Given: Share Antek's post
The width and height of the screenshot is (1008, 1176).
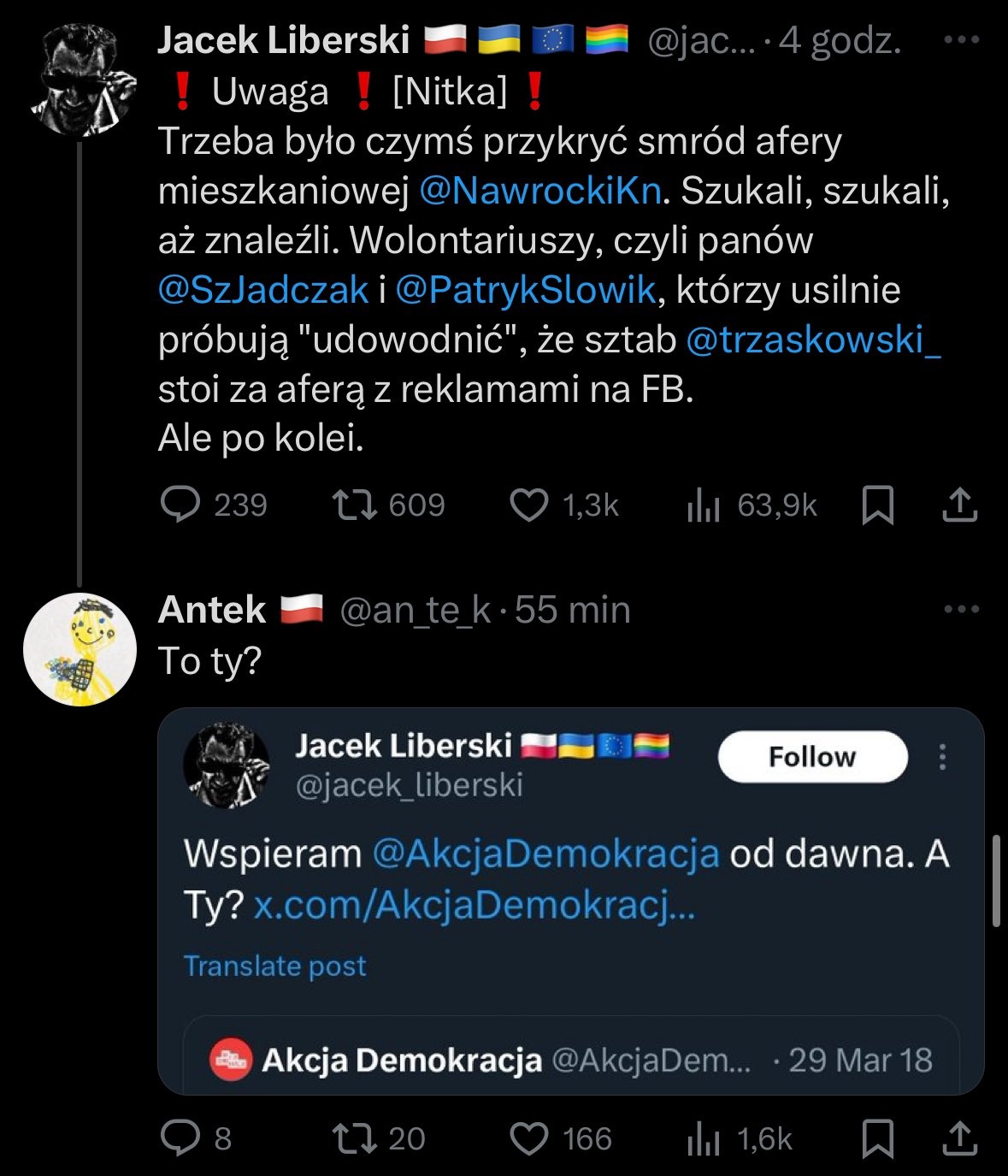Looking at the screenshot, I should (959, 1138).
